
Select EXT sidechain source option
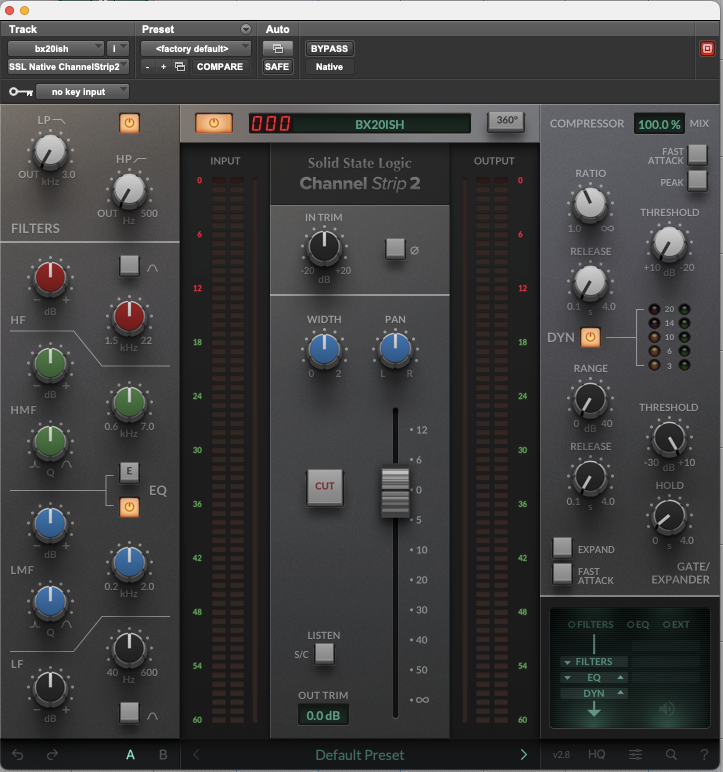(676, 624)
